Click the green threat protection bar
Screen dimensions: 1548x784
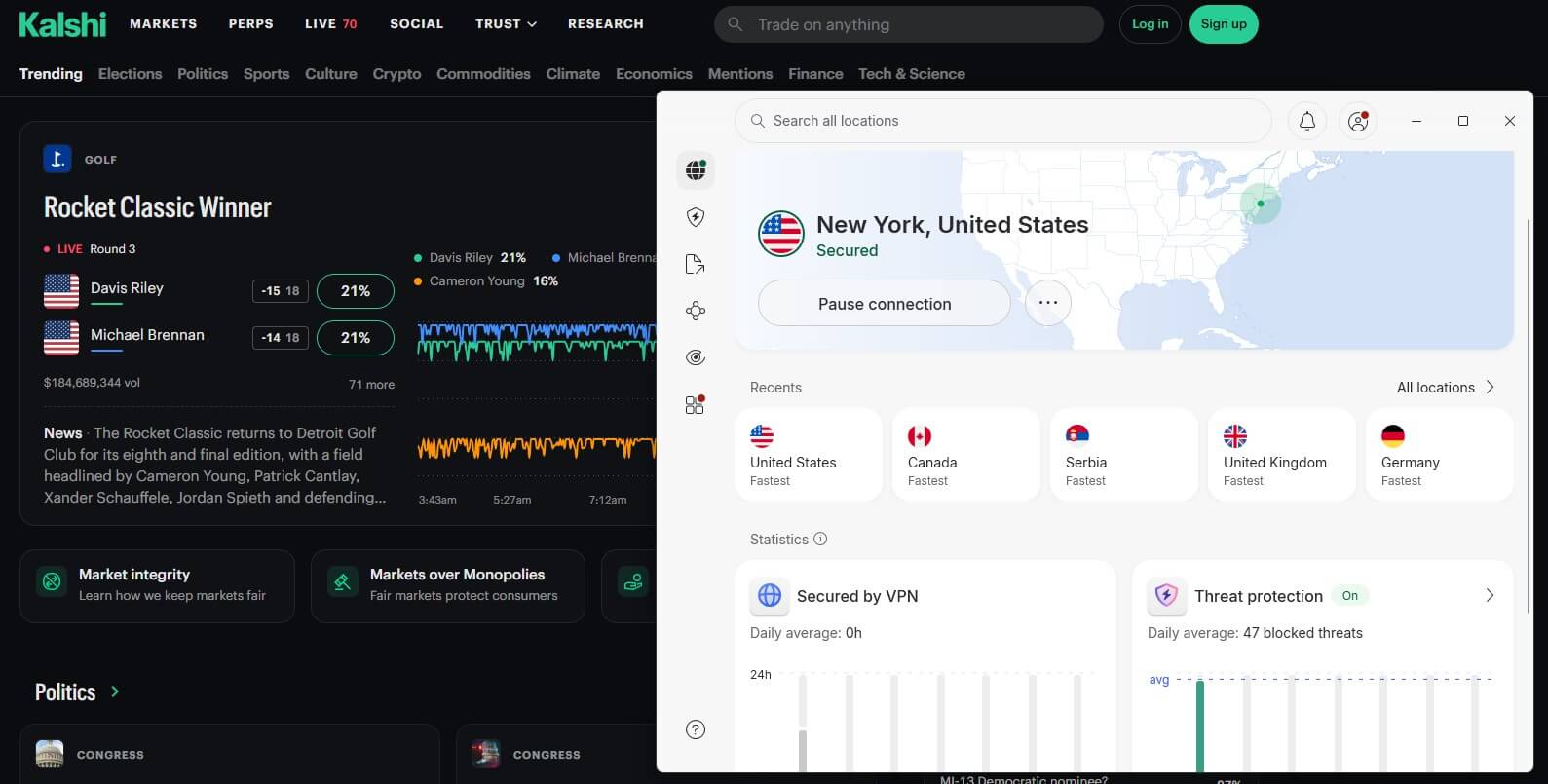tap(1200, 726)
